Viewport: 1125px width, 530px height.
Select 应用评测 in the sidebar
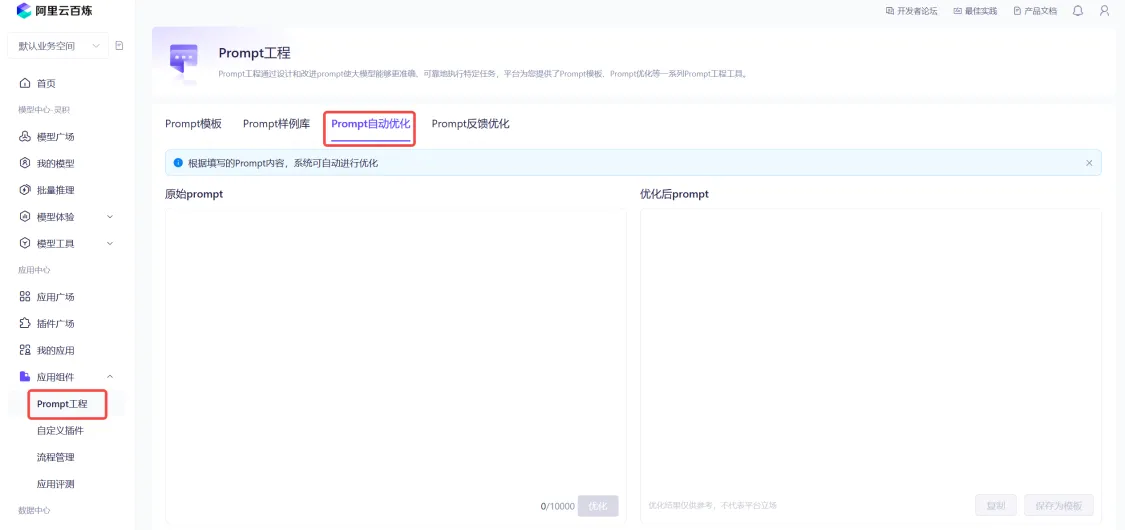pyautogui.click(x=55, y=483)
